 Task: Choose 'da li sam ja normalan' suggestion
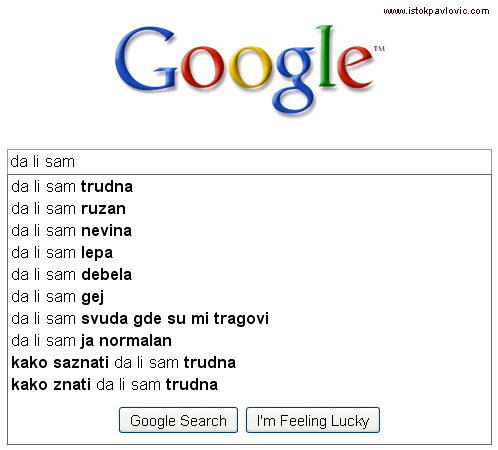pos(249,340)
